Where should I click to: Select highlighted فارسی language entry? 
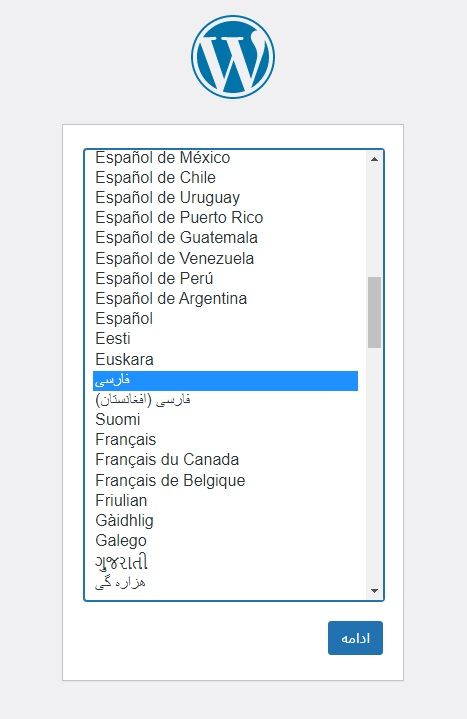[225, 381]
